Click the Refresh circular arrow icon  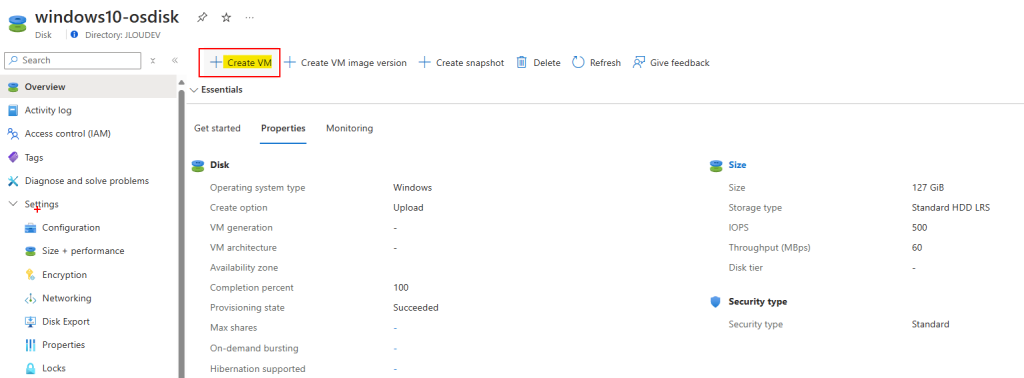click(x=578, y=63)
